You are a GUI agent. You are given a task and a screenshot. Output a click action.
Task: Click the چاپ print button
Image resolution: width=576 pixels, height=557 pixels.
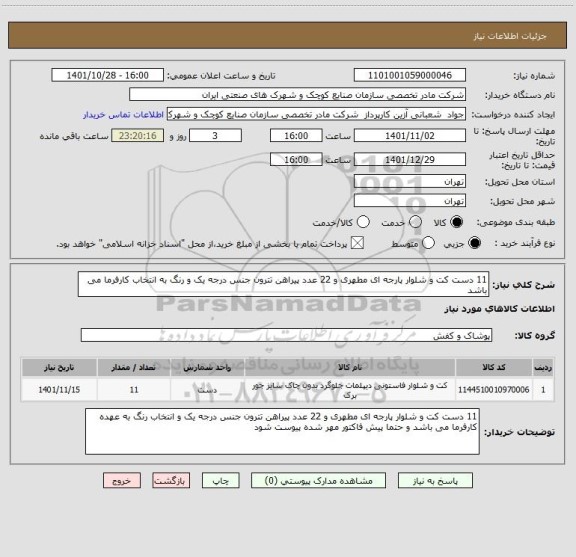(220, 481)
